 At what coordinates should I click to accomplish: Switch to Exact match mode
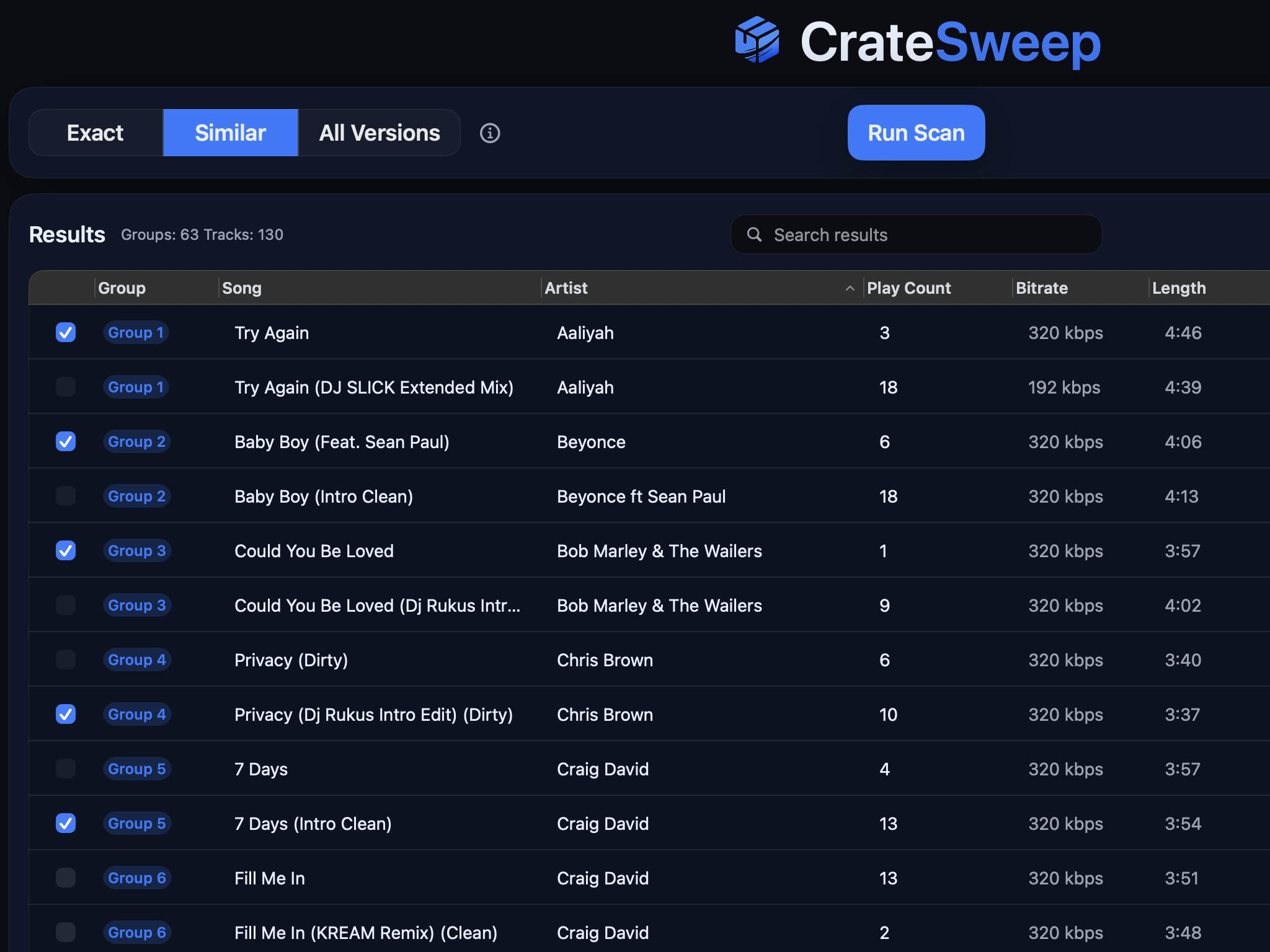tap(95, 133)
